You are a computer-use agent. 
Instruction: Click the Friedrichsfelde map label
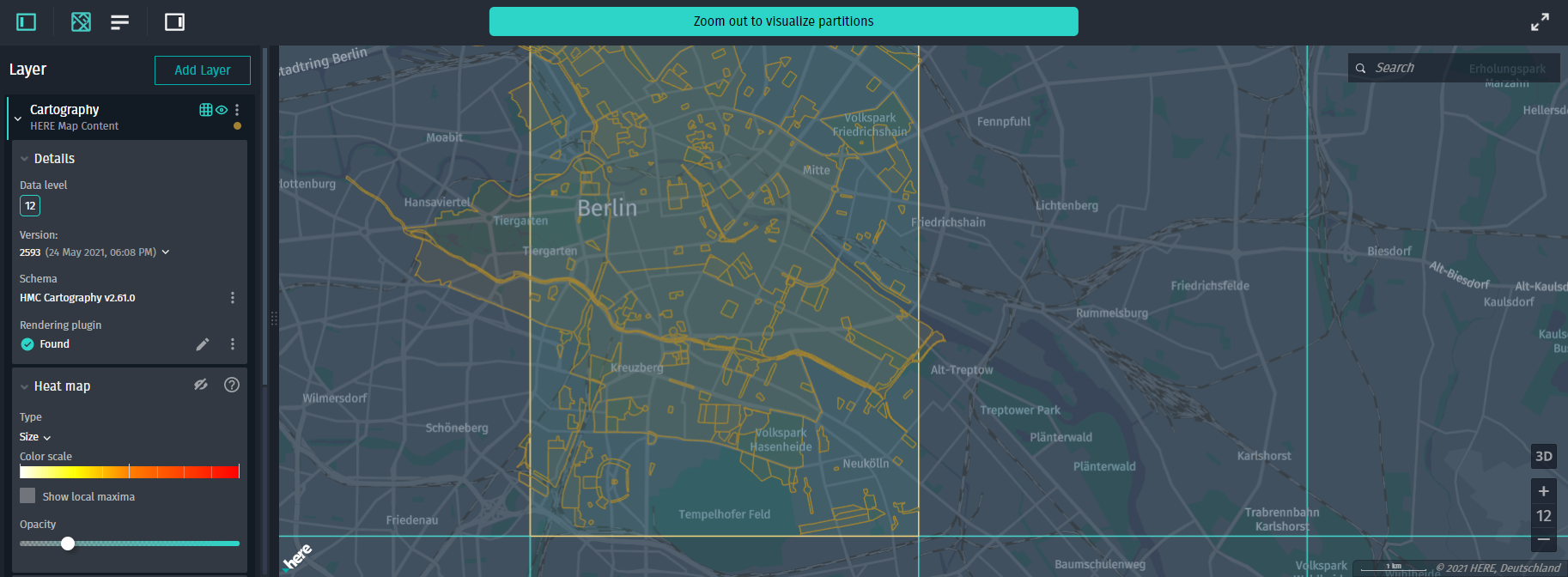1210,286
